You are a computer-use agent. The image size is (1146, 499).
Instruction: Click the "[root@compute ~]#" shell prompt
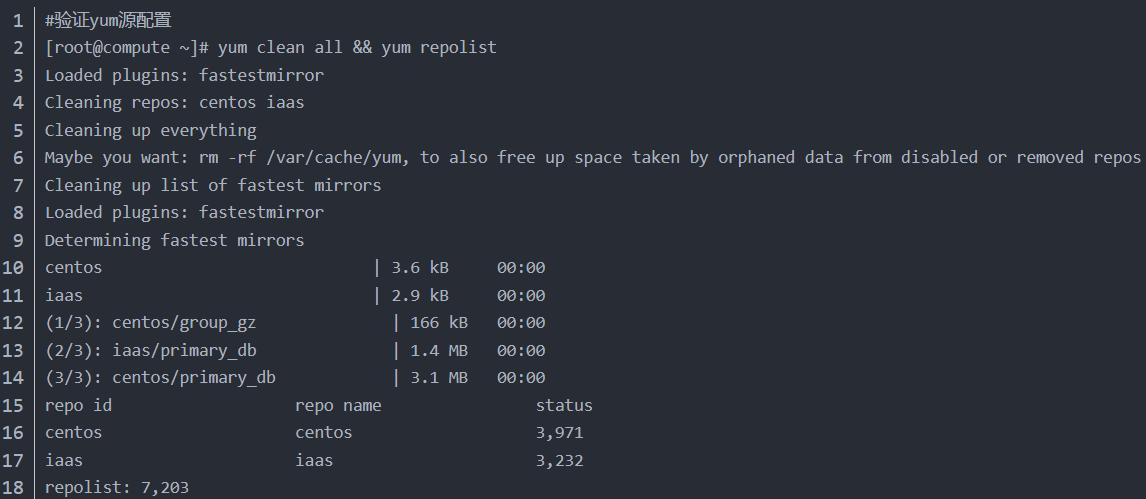click(x=126, y=47)
